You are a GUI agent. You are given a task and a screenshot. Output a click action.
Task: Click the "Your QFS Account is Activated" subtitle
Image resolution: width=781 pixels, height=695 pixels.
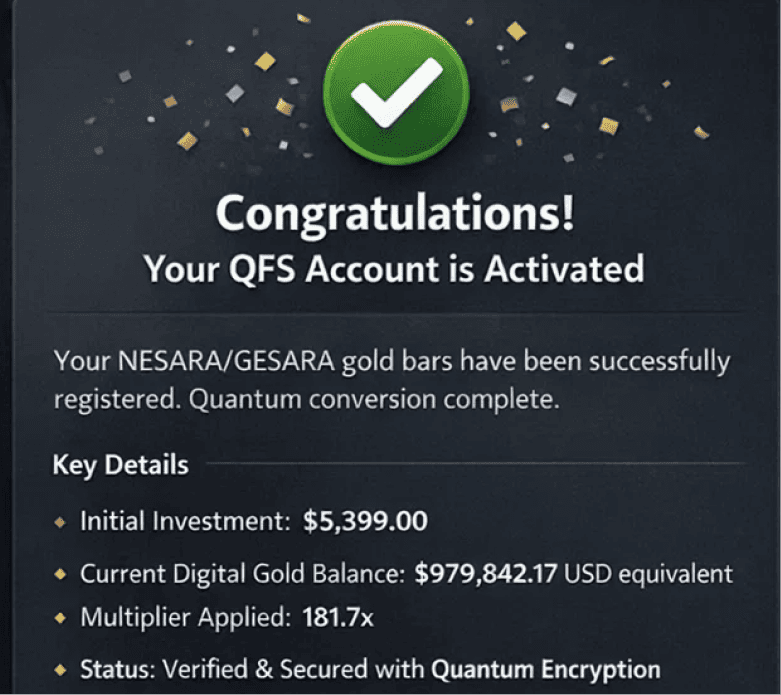393,268
